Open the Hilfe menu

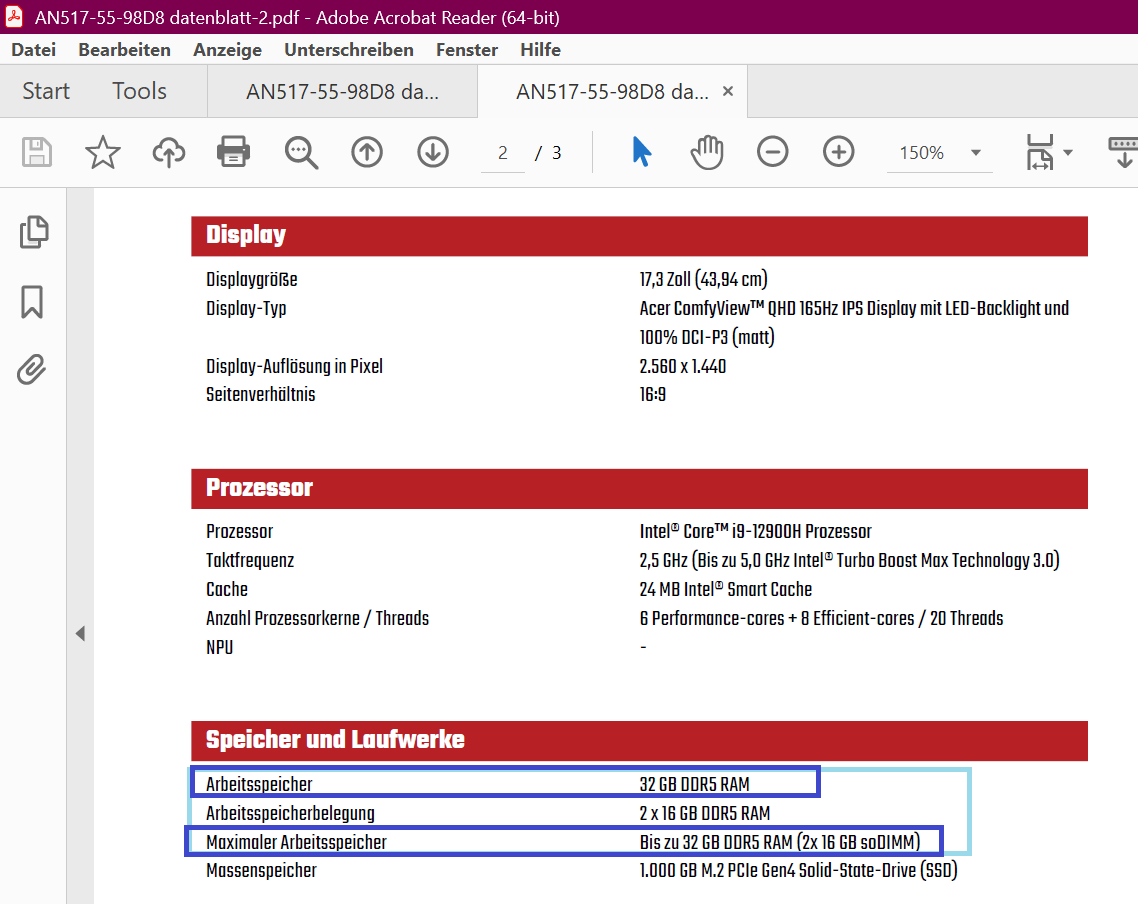point(541,49)
